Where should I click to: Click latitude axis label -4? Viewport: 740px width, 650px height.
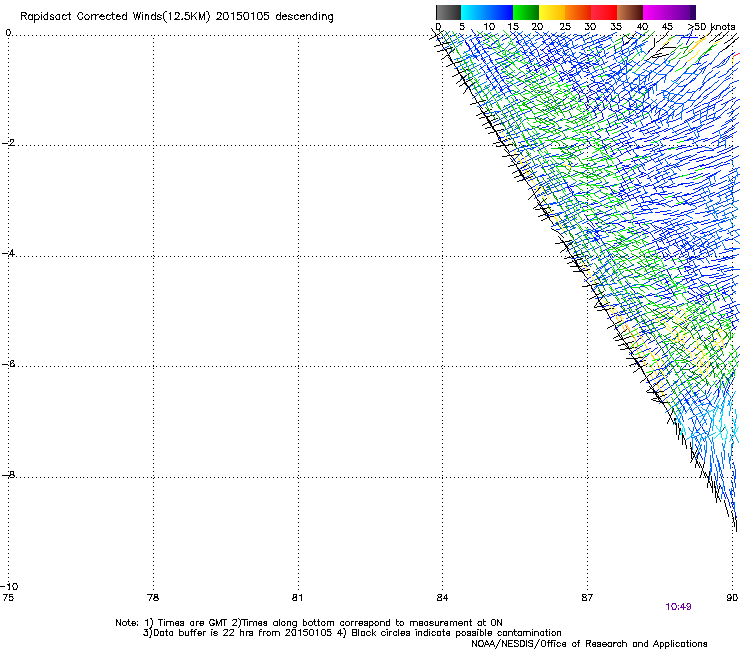pos(8,253)
